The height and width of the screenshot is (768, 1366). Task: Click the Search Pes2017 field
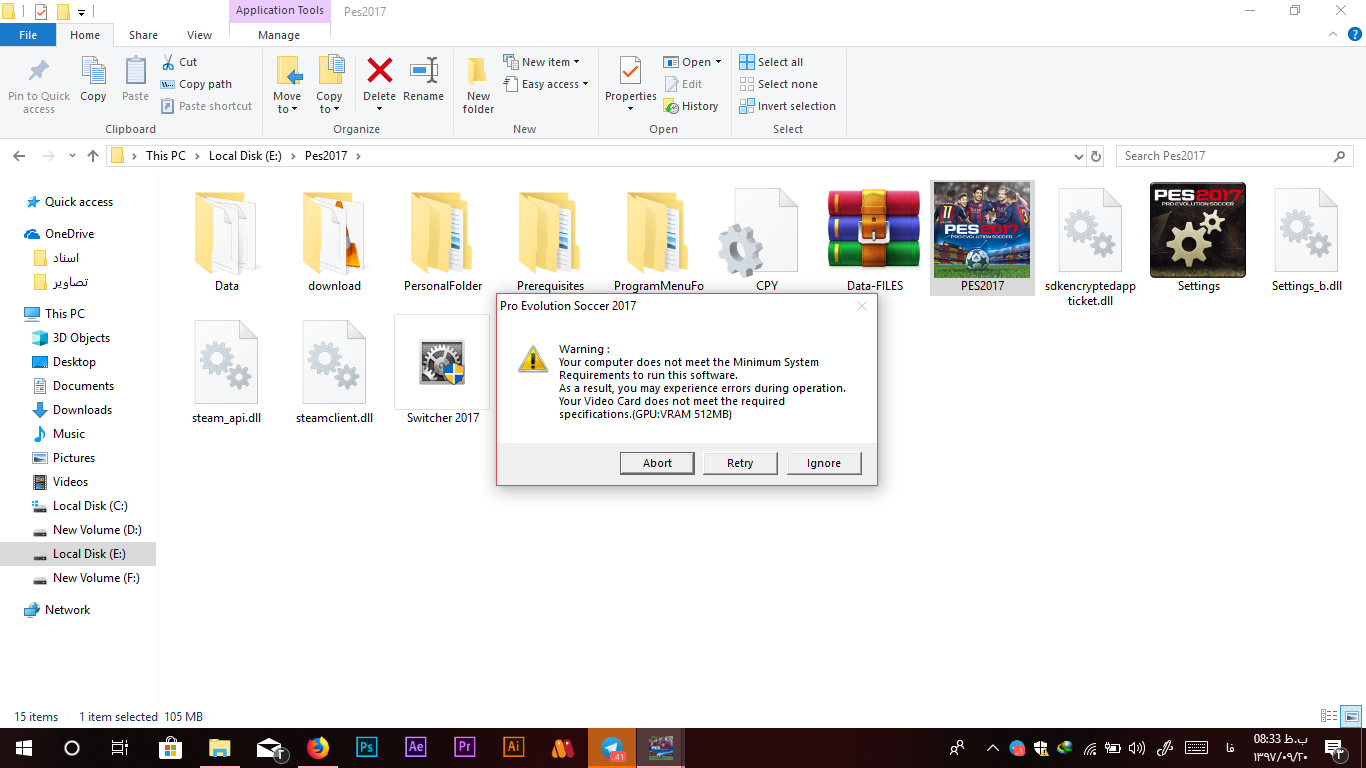pyautogui.click(x=1234, y=156)
